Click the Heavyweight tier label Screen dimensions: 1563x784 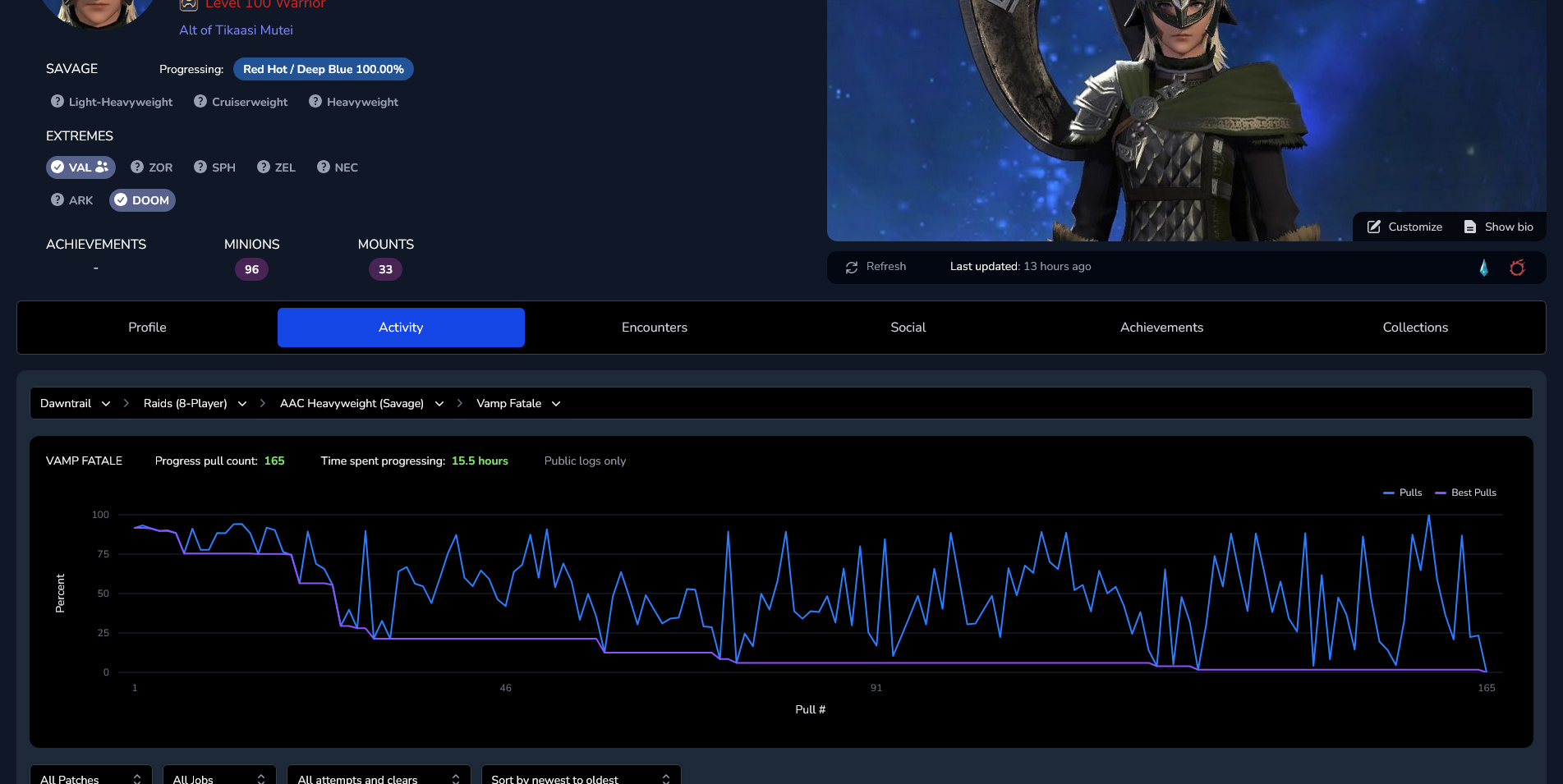pyautogui.click(x=362, y=102)
